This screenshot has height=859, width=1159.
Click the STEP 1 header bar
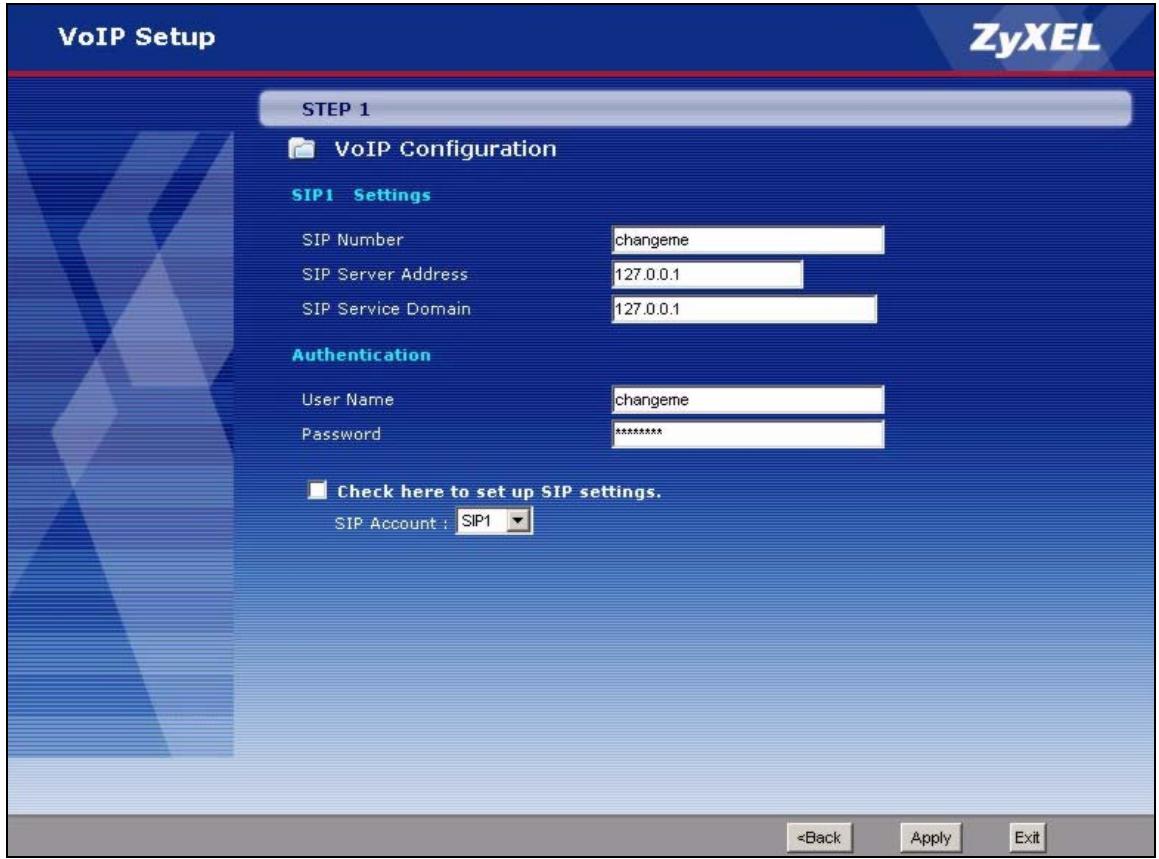point(696,109)
